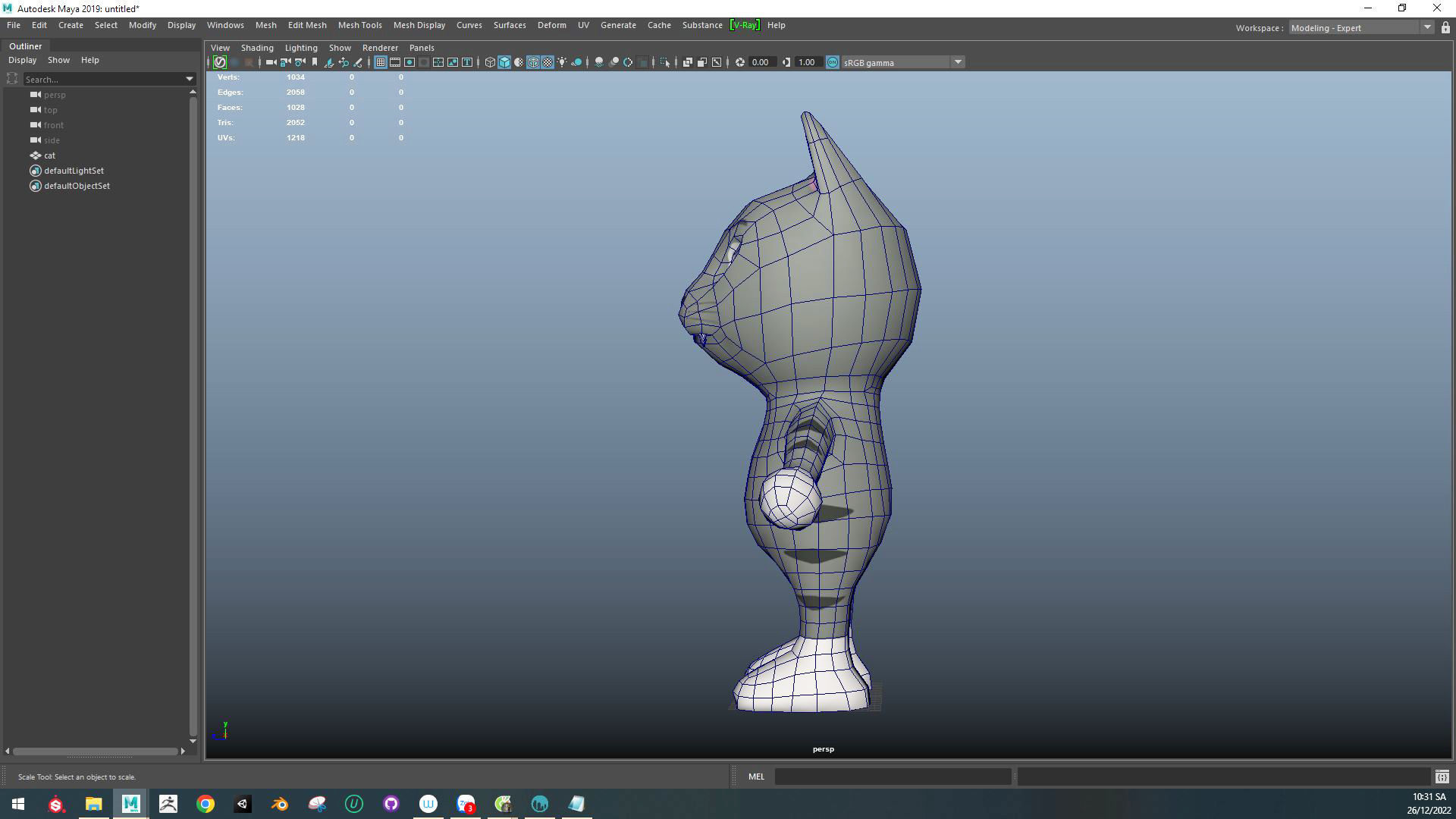Click the Gamma value field 1.00
This screenshot has height=819, width=1456.
[x=808, y=62]
